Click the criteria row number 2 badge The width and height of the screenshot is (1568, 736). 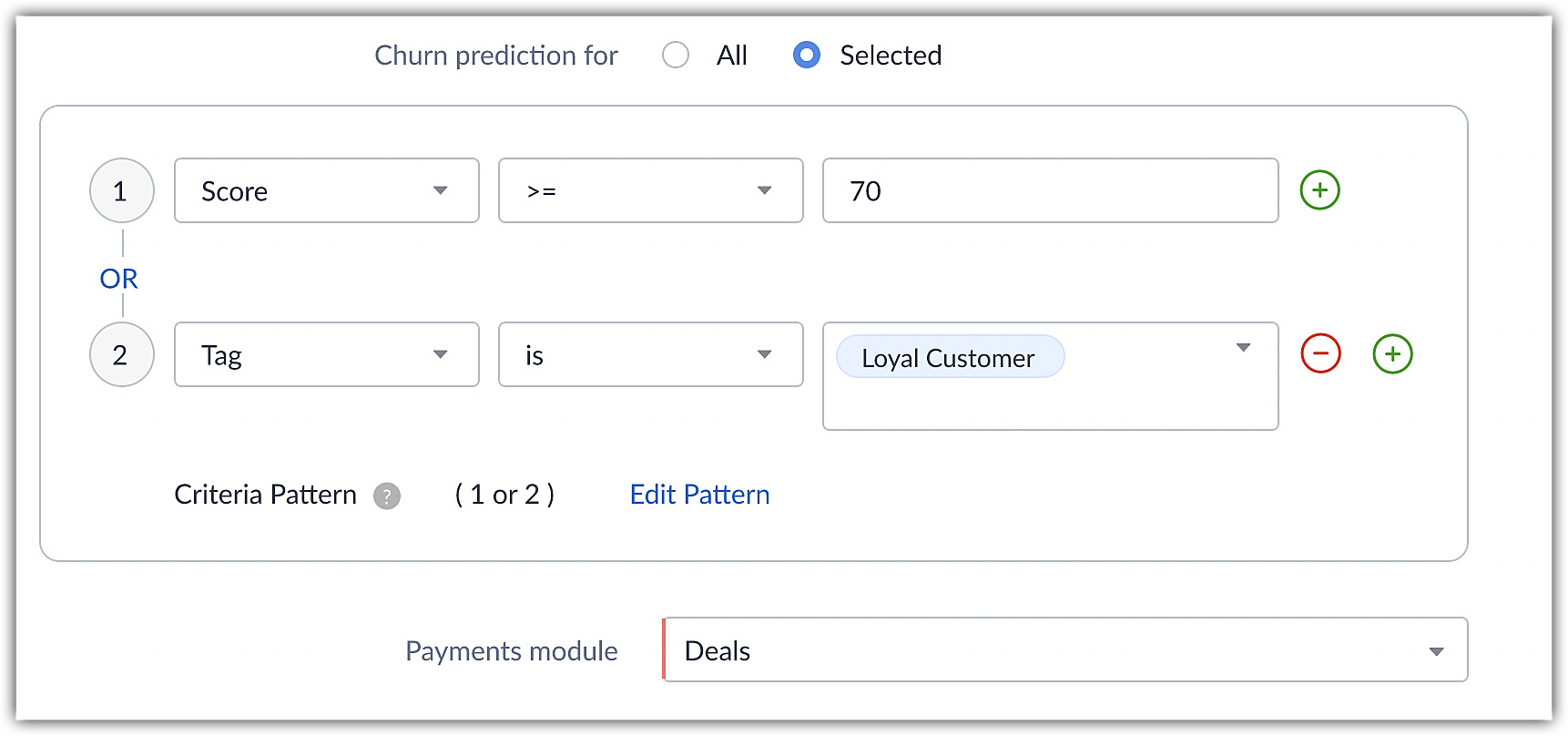coord(121,354)
